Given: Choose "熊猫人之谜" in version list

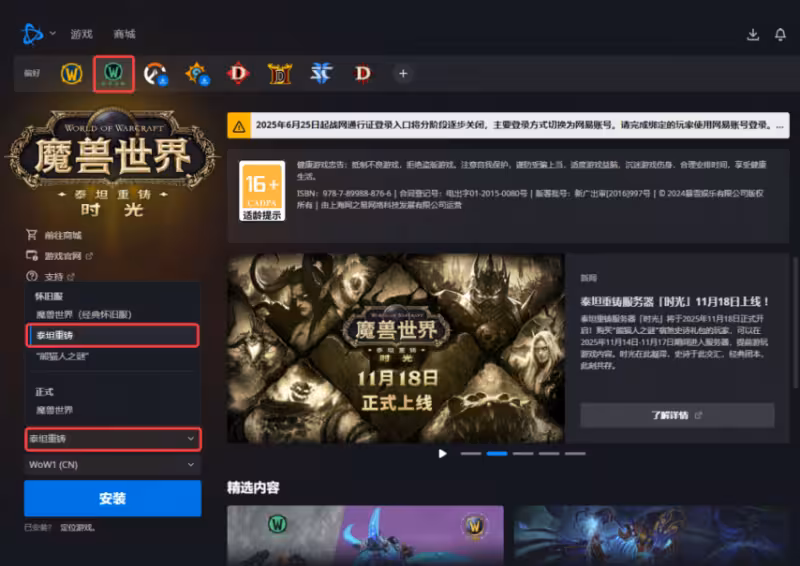Looking at the screenshot, I should [112, 356].
